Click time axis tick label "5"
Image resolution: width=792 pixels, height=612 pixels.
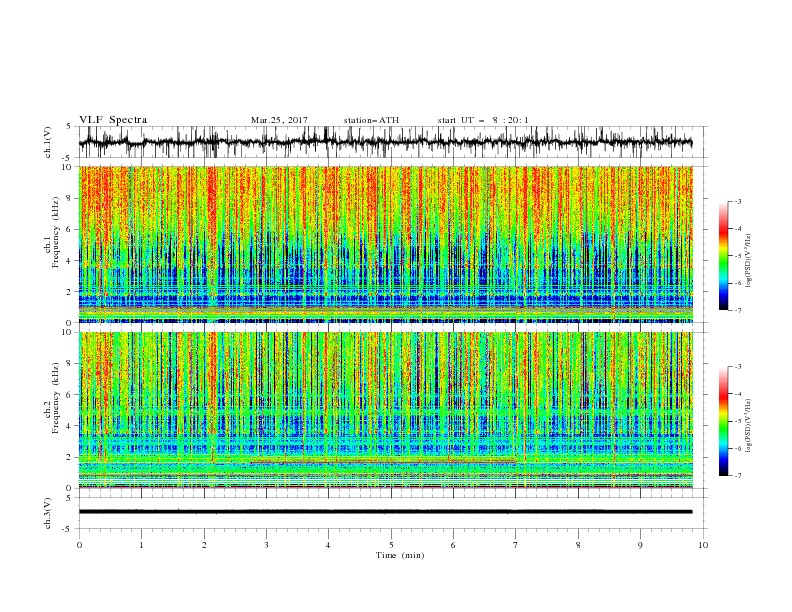pos(391,545)
